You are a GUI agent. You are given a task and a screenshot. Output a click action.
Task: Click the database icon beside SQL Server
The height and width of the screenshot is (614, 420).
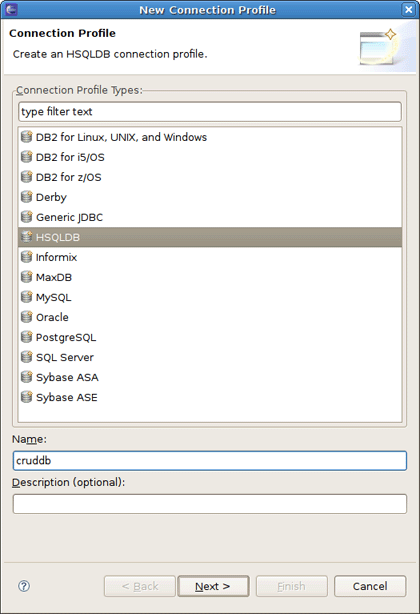[x=26, y=357]
